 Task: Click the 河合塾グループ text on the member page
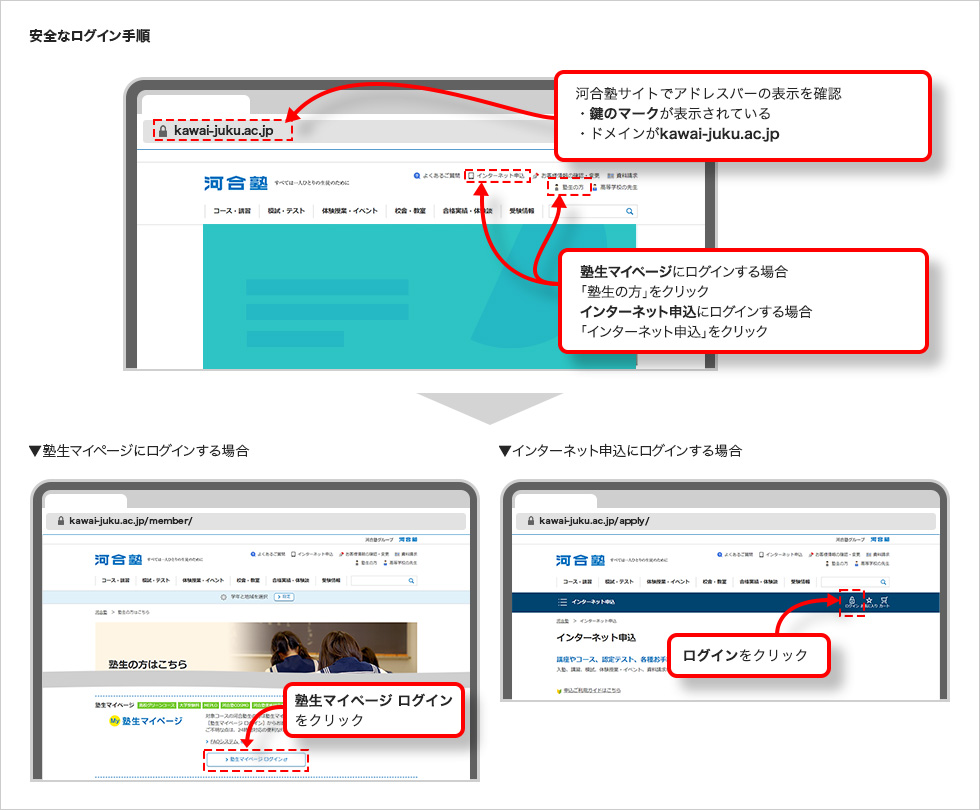click(x=379, y=539)
